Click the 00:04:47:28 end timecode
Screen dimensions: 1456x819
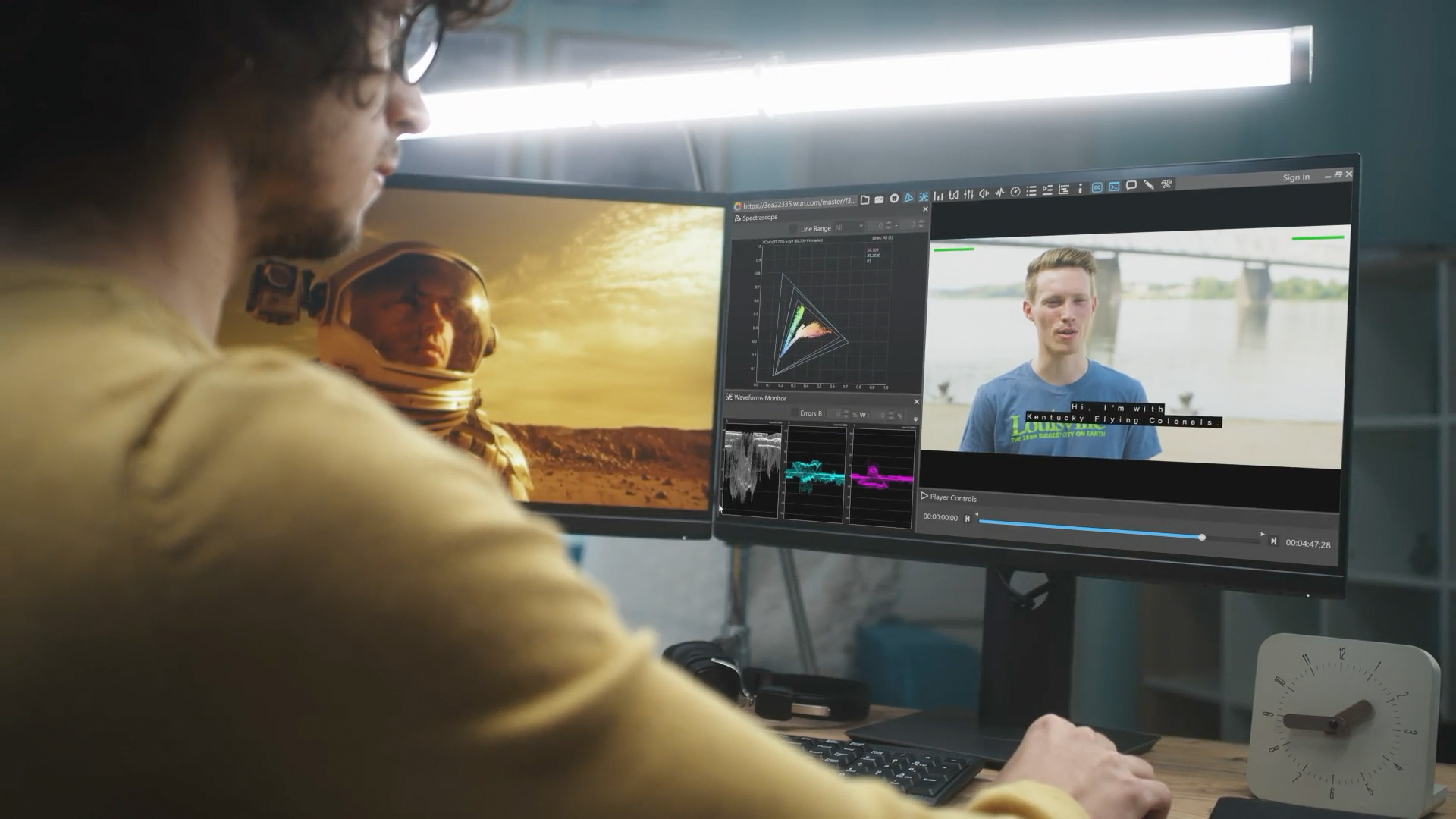tap(1308, 544)
